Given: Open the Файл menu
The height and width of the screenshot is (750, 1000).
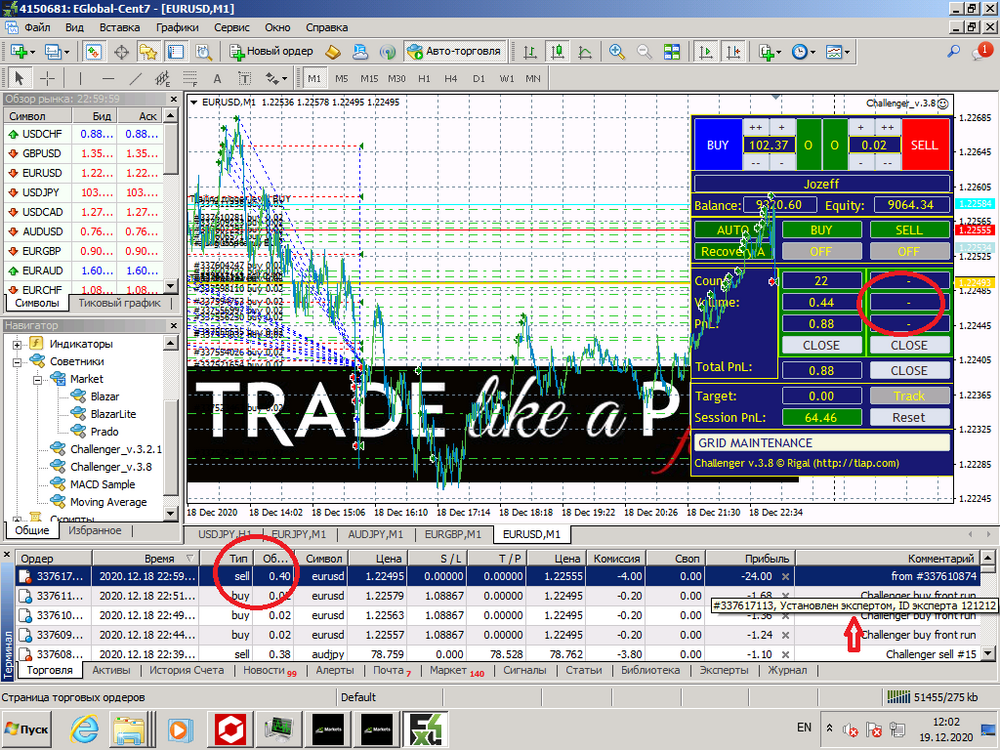Looking at the screenshot, I should (x=37, y=27).
